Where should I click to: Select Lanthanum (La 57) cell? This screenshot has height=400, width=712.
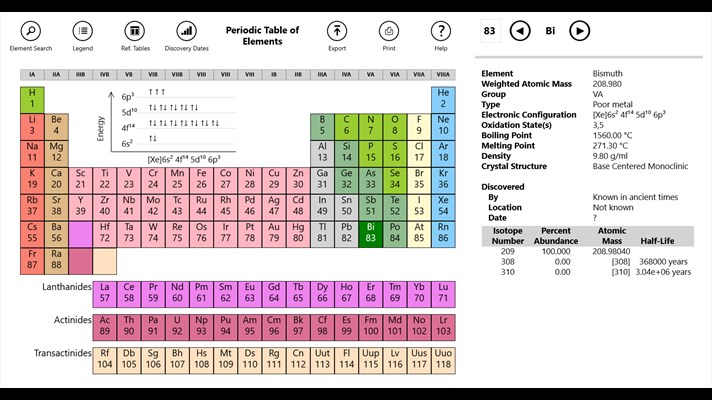click(x=104, y=294)
